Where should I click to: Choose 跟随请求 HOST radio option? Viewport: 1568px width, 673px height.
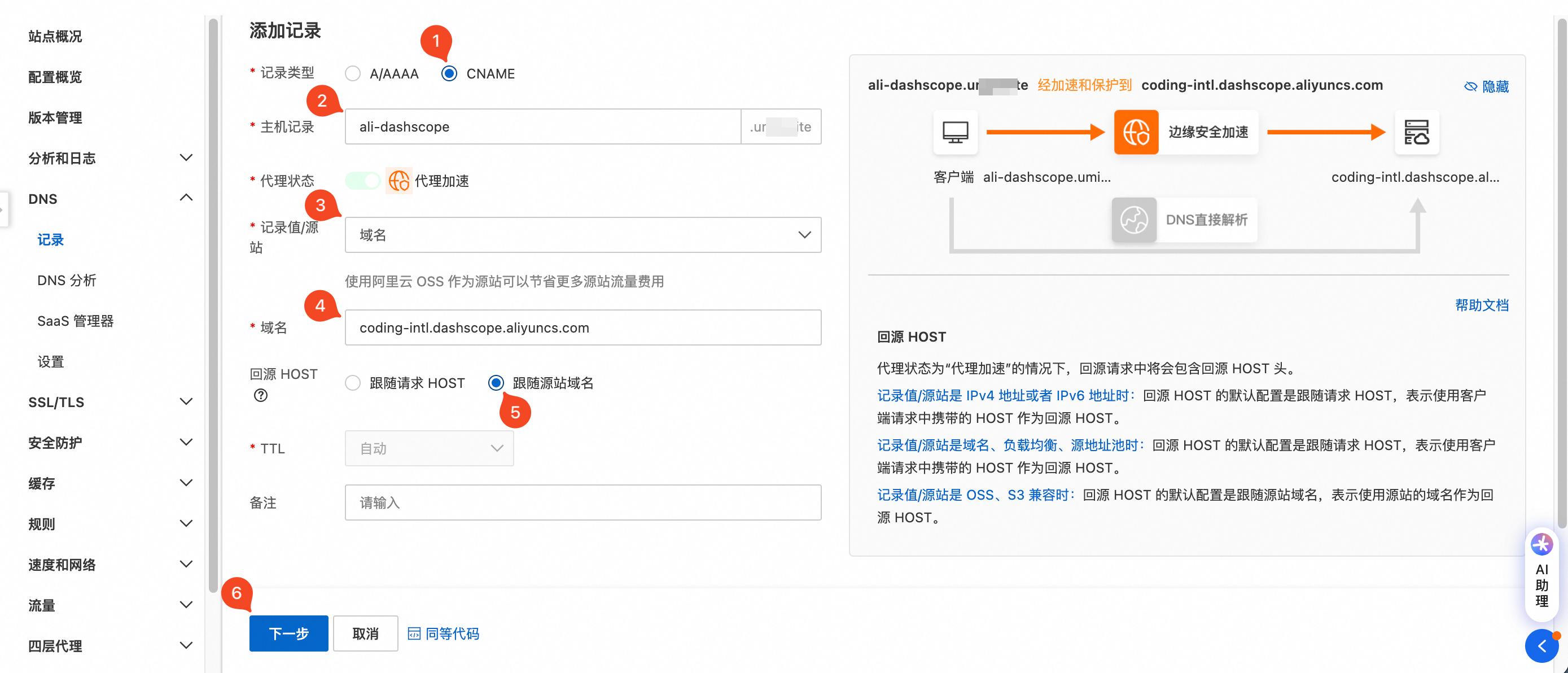pyautogui.click(x=352, y=382)
